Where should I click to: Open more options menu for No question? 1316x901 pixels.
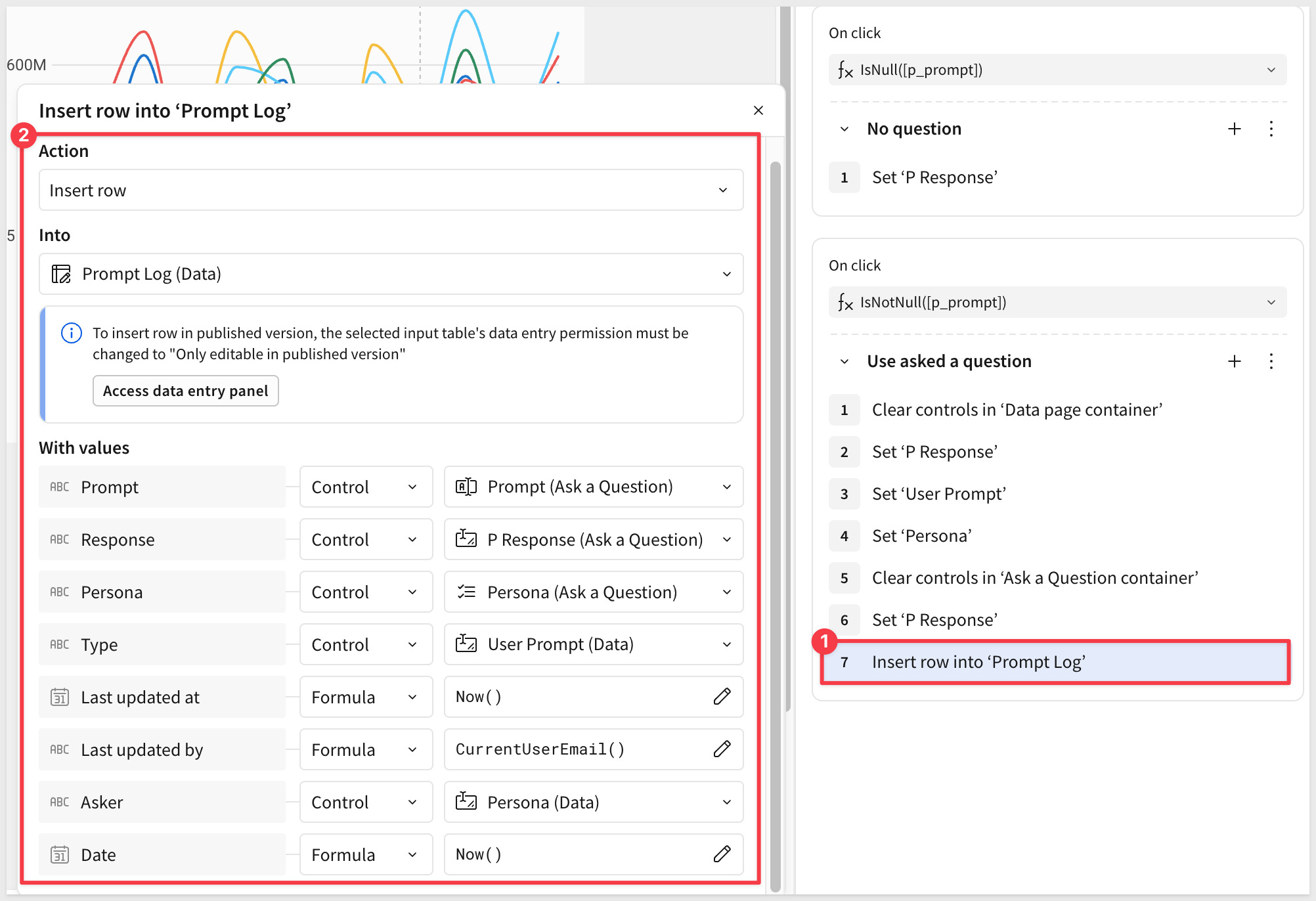1271,129
